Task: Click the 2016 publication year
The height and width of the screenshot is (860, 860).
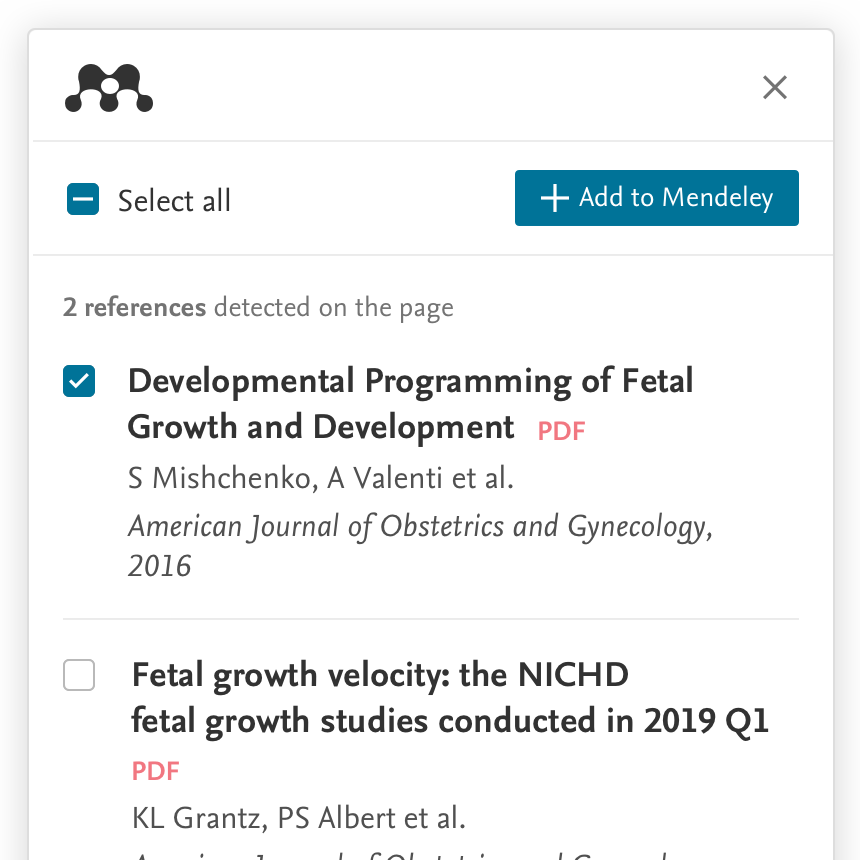Action: 160,566
